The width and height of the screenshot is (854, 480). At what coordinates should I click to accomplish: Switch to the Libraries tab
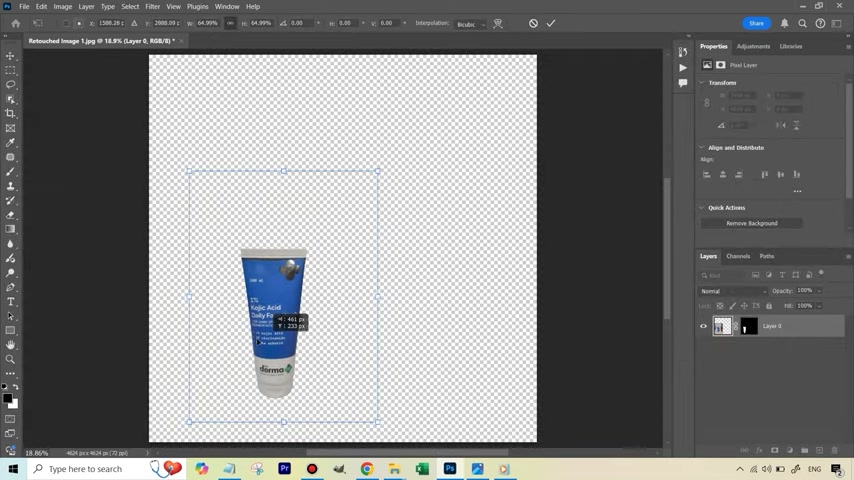791,47
